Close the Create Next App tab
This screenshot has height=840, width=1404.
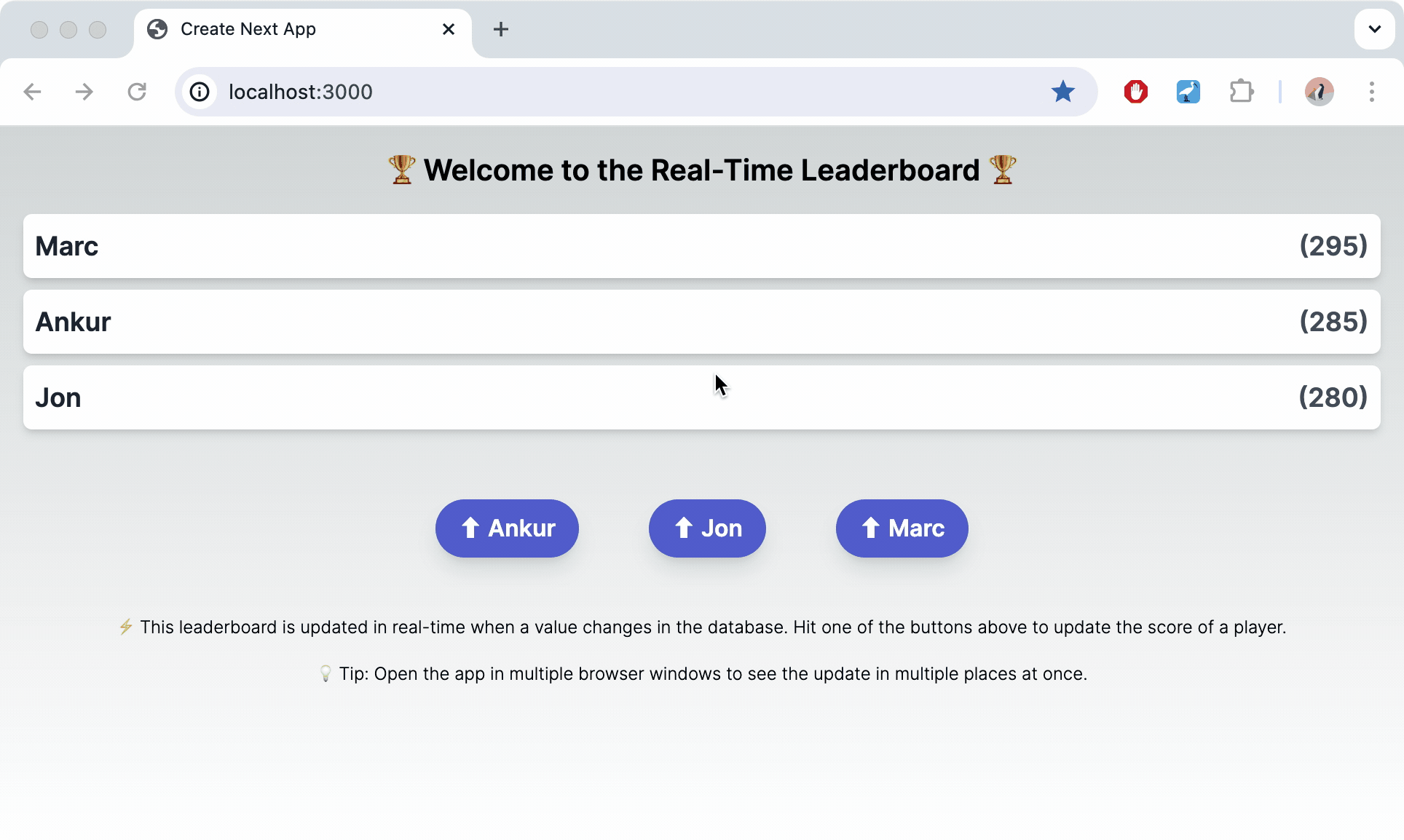click(449, 29)
